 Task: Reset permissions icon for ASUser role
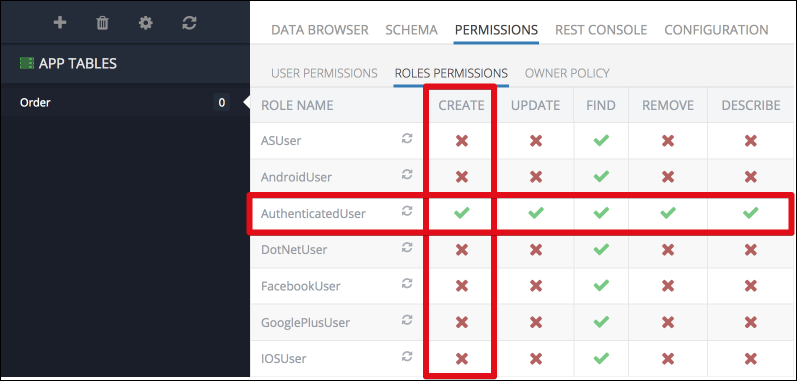coord(407,139)
